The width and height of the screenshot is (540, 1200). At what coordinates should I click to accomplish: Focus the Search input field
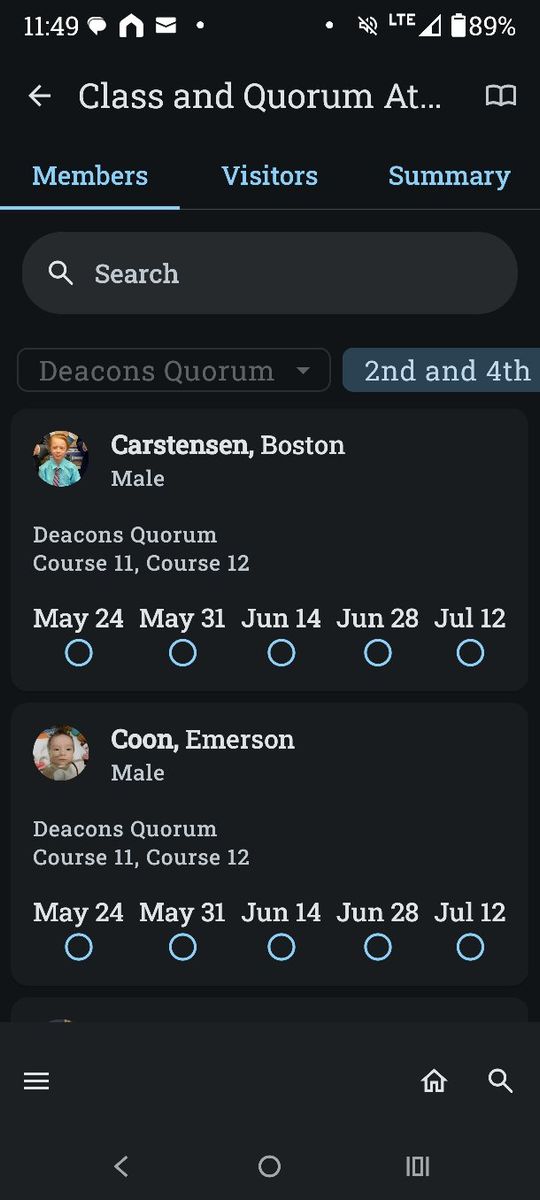click(270, 273)
